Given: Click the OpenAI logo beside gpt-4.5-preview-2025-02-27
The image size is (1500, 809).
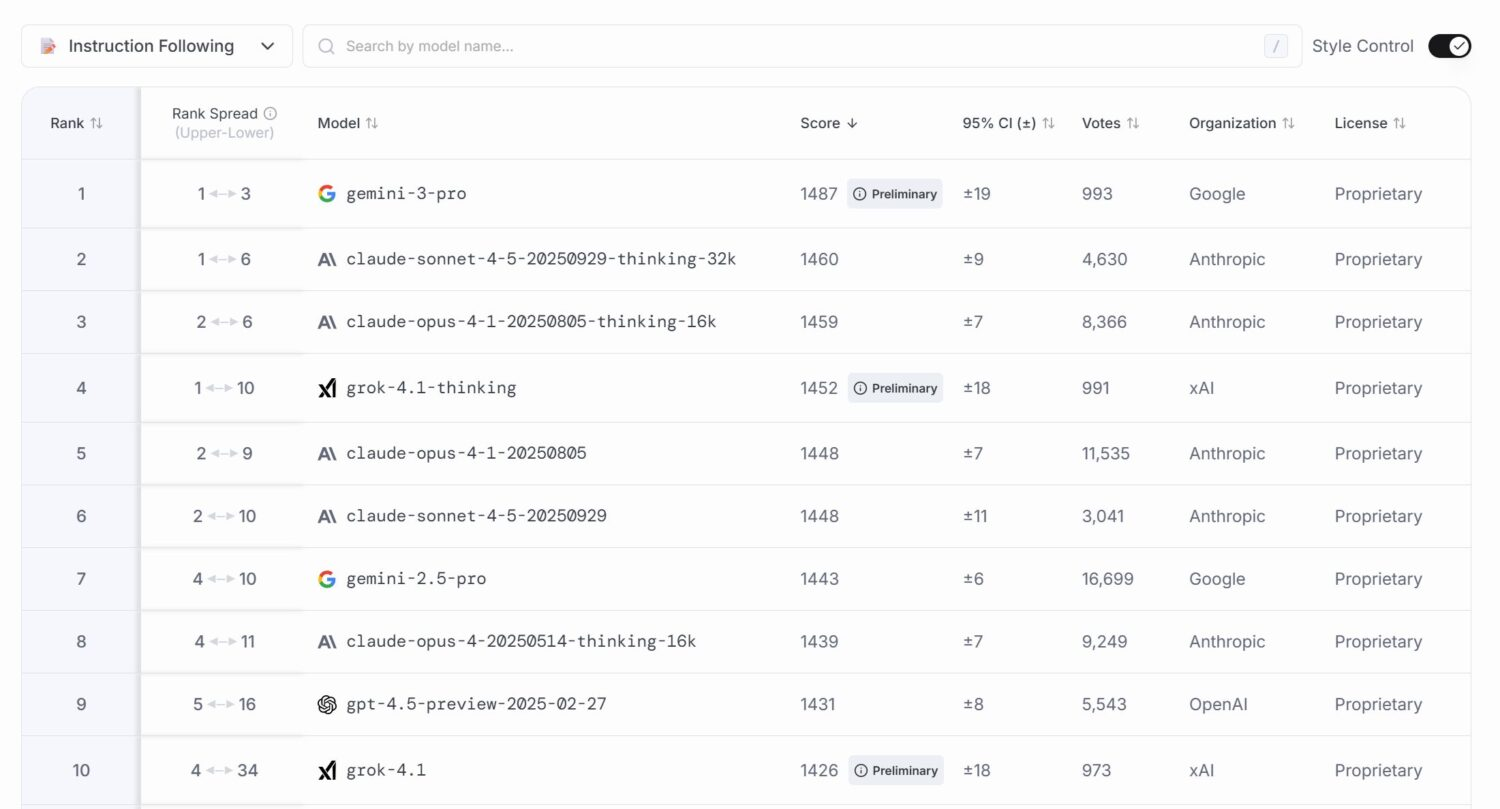Looking at the screenshot, I should pos(327,705).
